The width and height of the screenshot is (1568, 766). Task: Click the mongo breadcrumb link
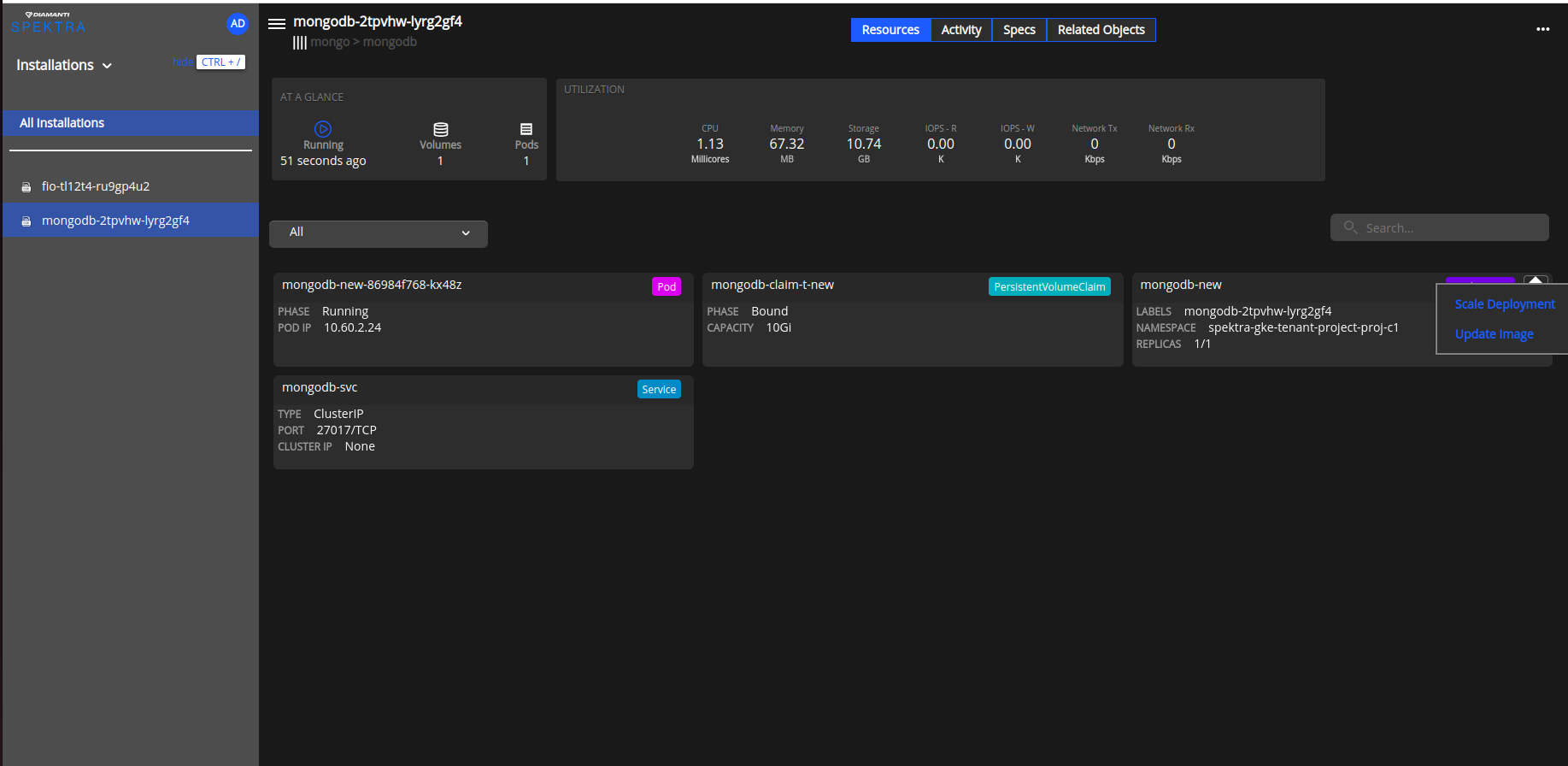pyautogui.click(x=330, y=42)
